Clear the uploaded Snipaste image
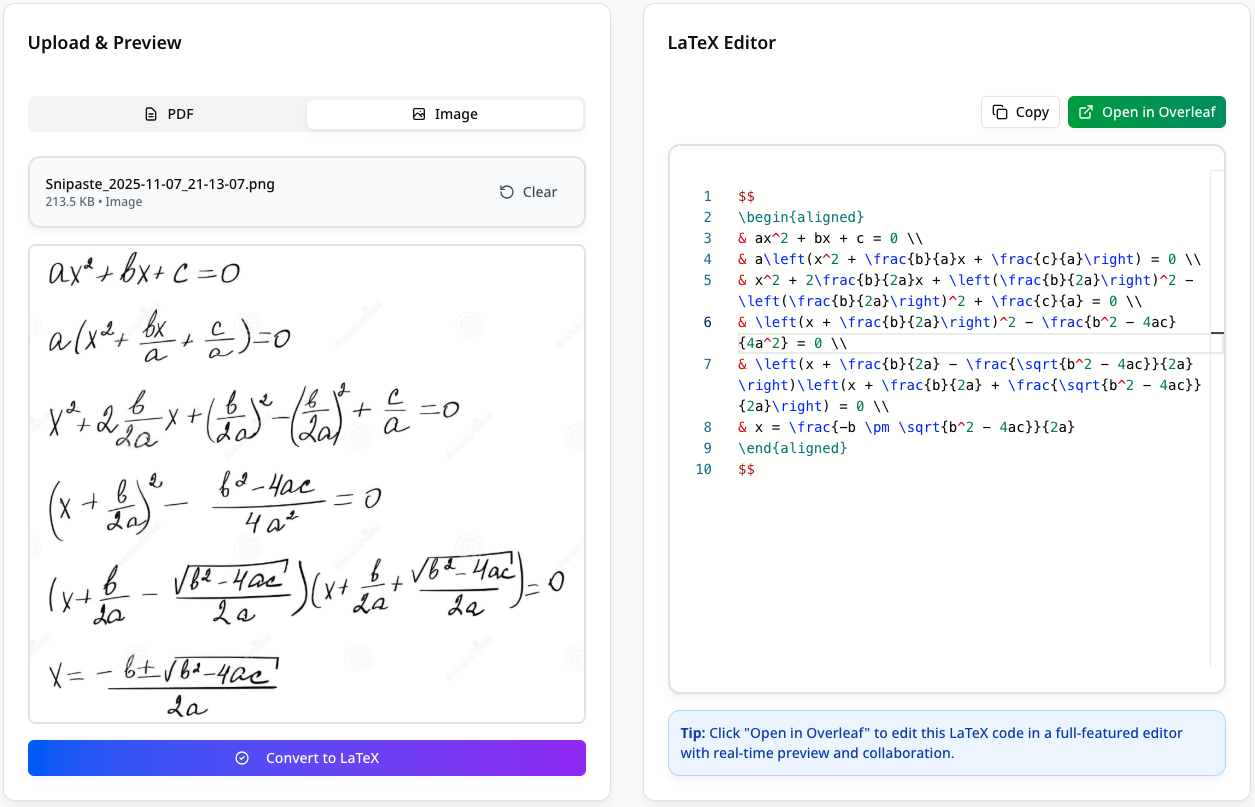 pos(528,192)
